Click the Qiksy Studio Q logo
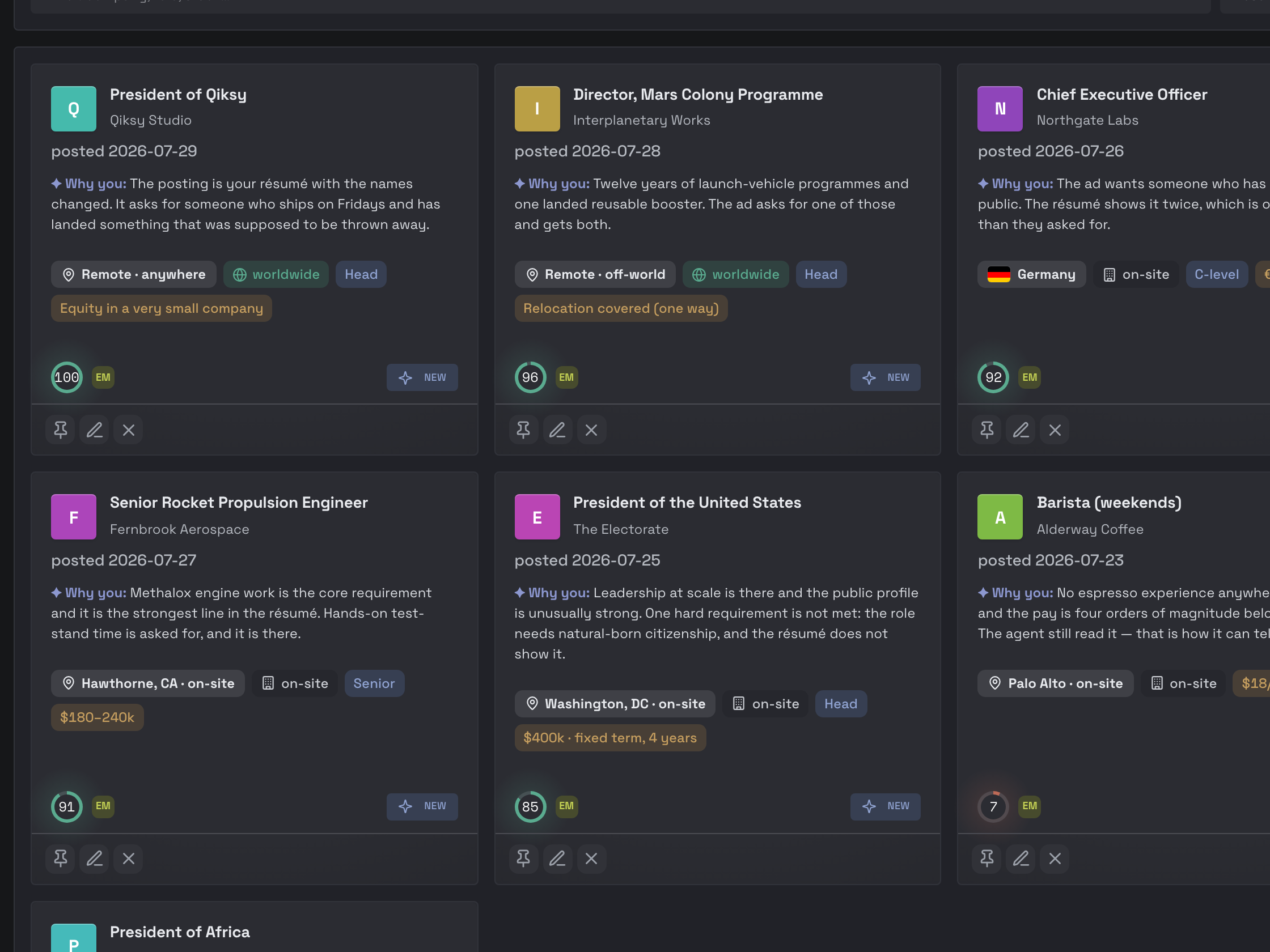This screenshot has height=952, width=1270. (74, 109)
